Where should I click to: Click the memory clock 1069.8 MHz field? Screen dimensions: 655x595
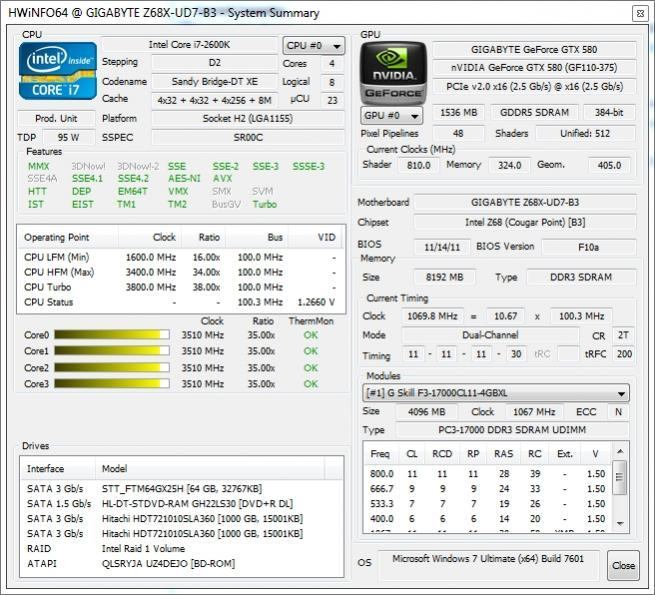click(432, 316)
